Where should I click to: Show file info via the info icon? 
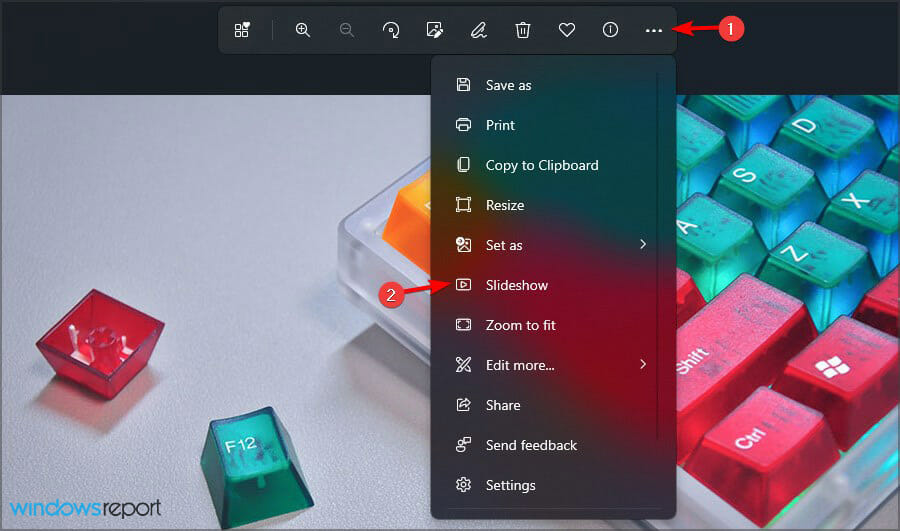tap(610, 30)
